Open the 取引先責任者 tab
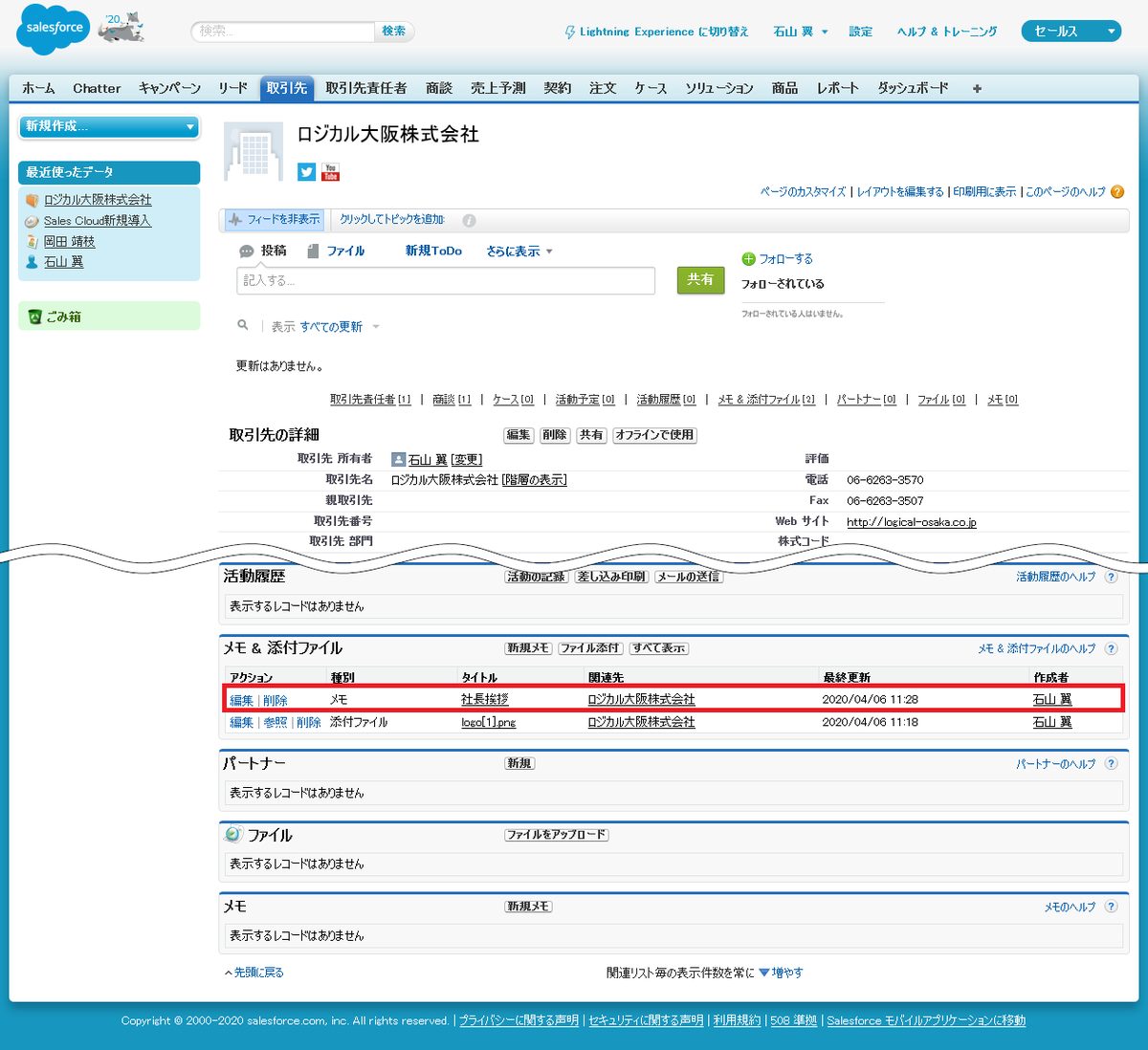This screenshot has width=1148, height=1050. coord(366,88)
